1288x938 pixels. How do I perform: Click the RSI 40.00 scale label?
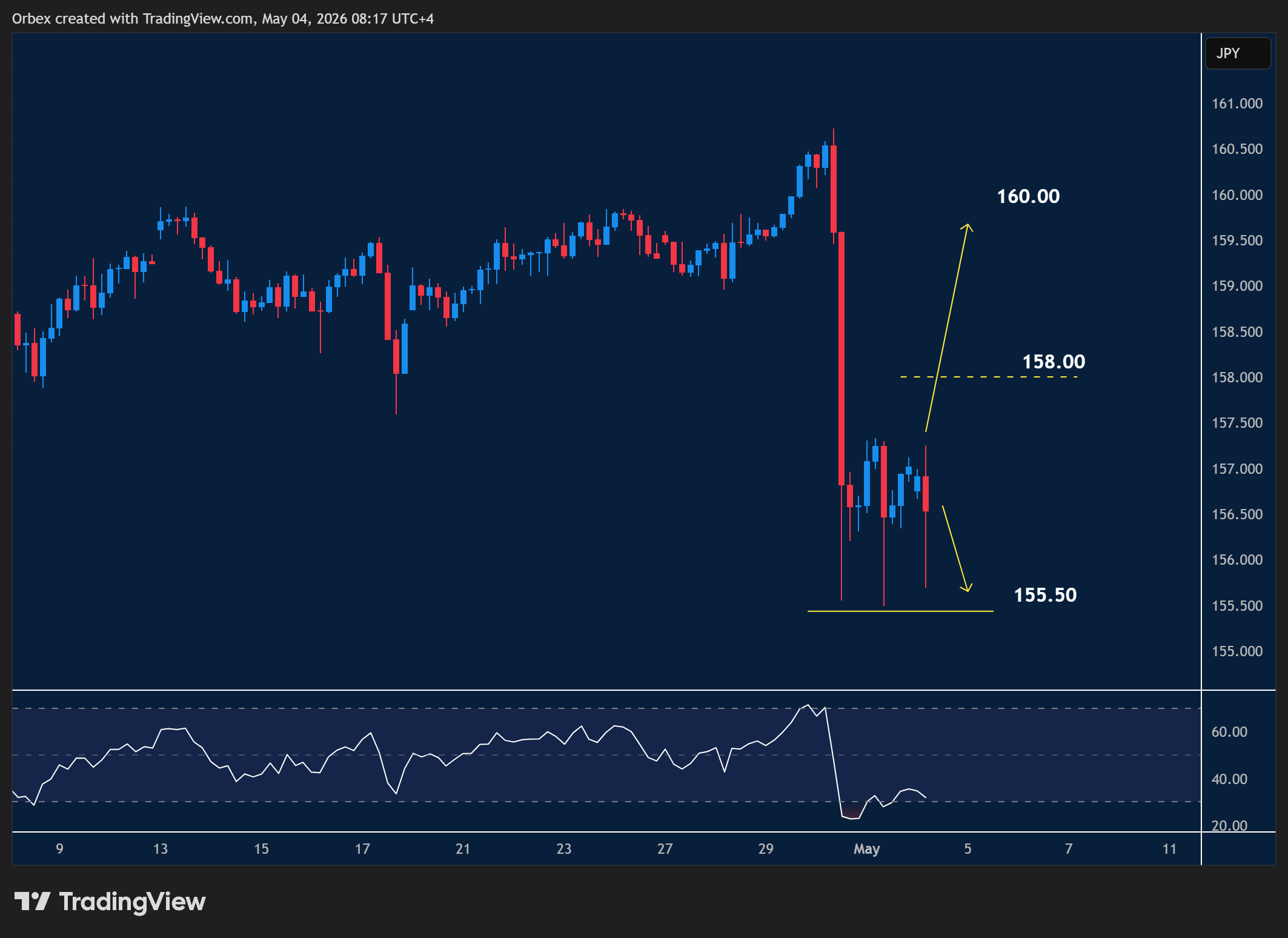(x=1229, y=779)
